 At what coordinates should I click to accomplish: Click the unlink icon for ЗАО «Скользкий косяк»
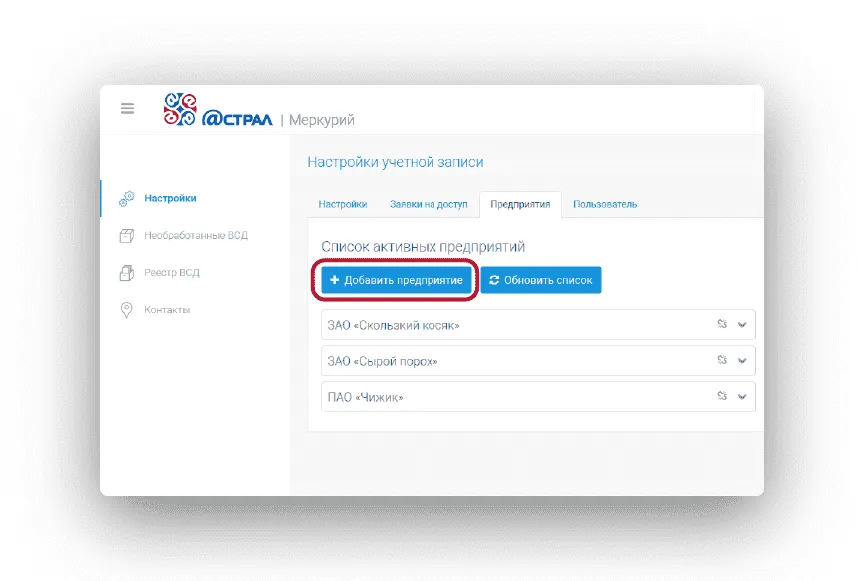point(722,324)
